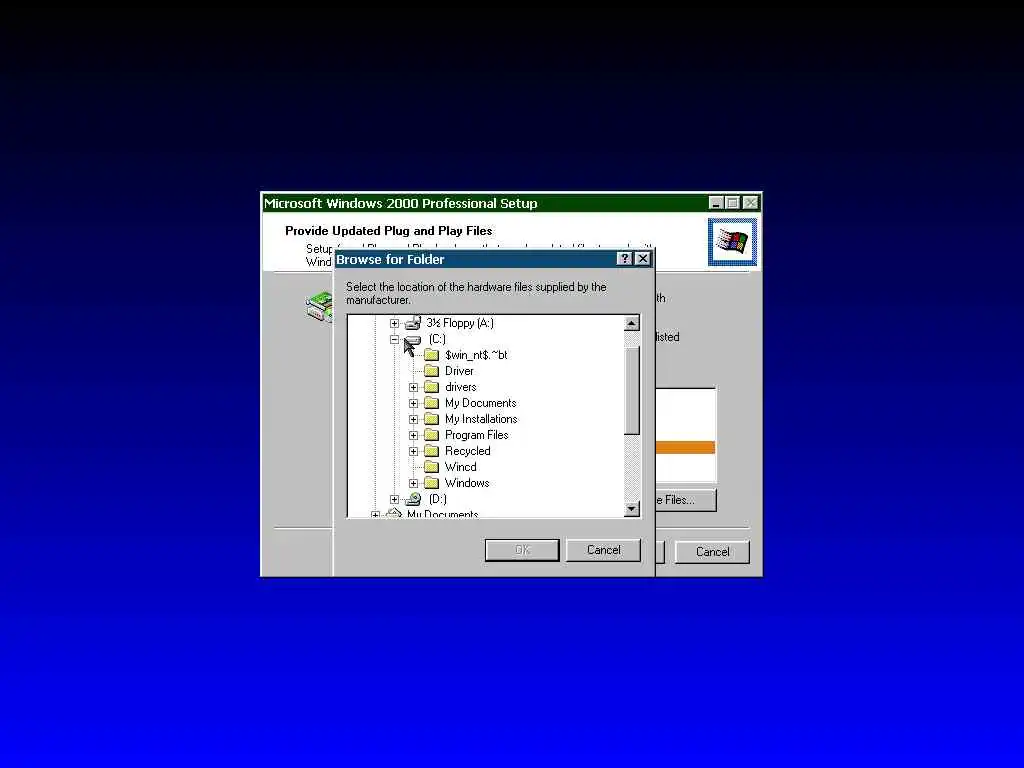
Task: Close the Browse for Folder dialog
Action: (643, 259)
